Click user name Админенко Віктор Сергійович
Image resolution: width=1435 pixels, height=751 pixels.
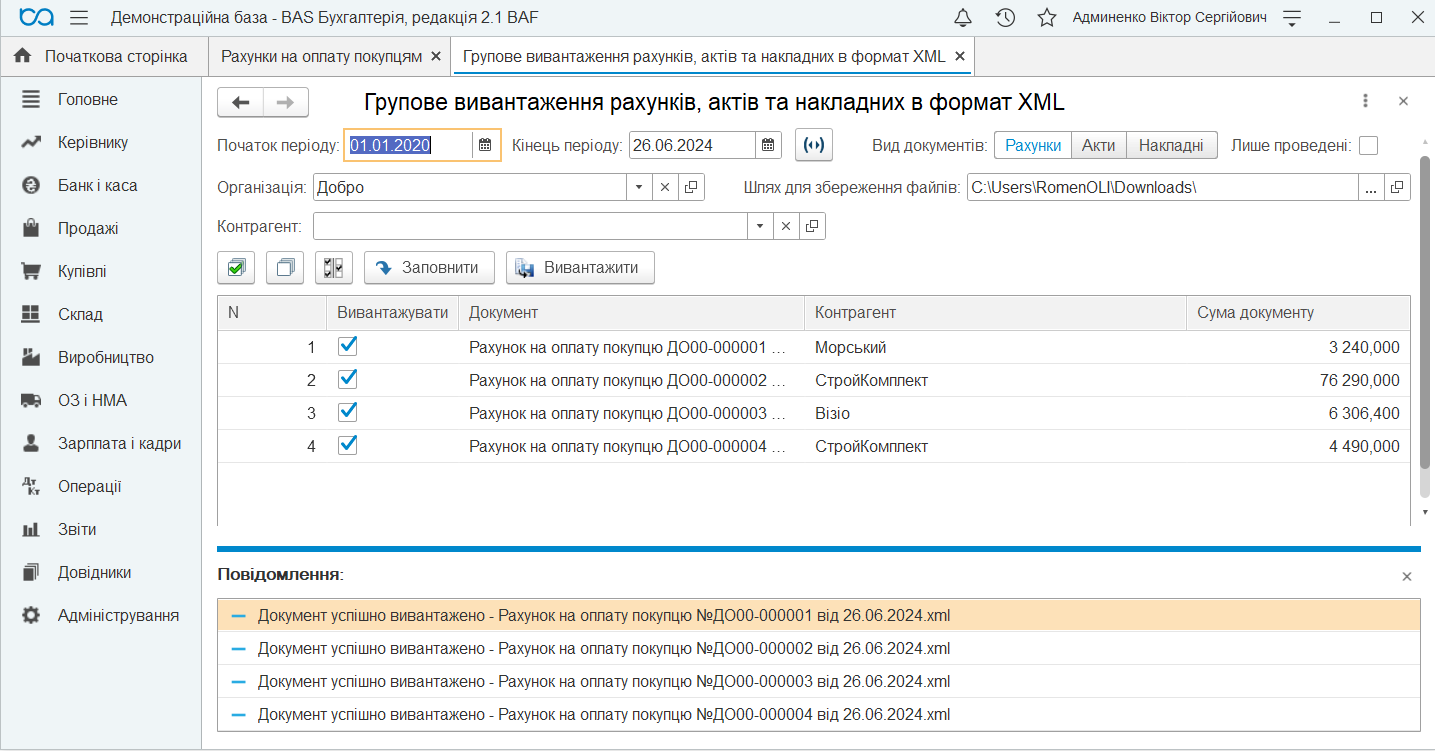(x=1169, y=18)
